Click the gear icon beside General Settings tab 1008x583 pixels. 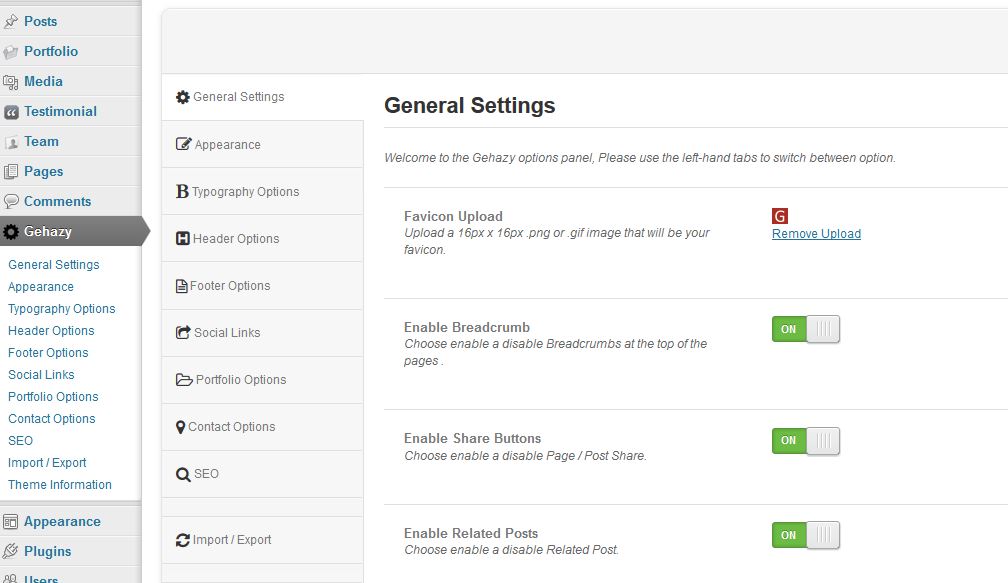tap(183, 98)
